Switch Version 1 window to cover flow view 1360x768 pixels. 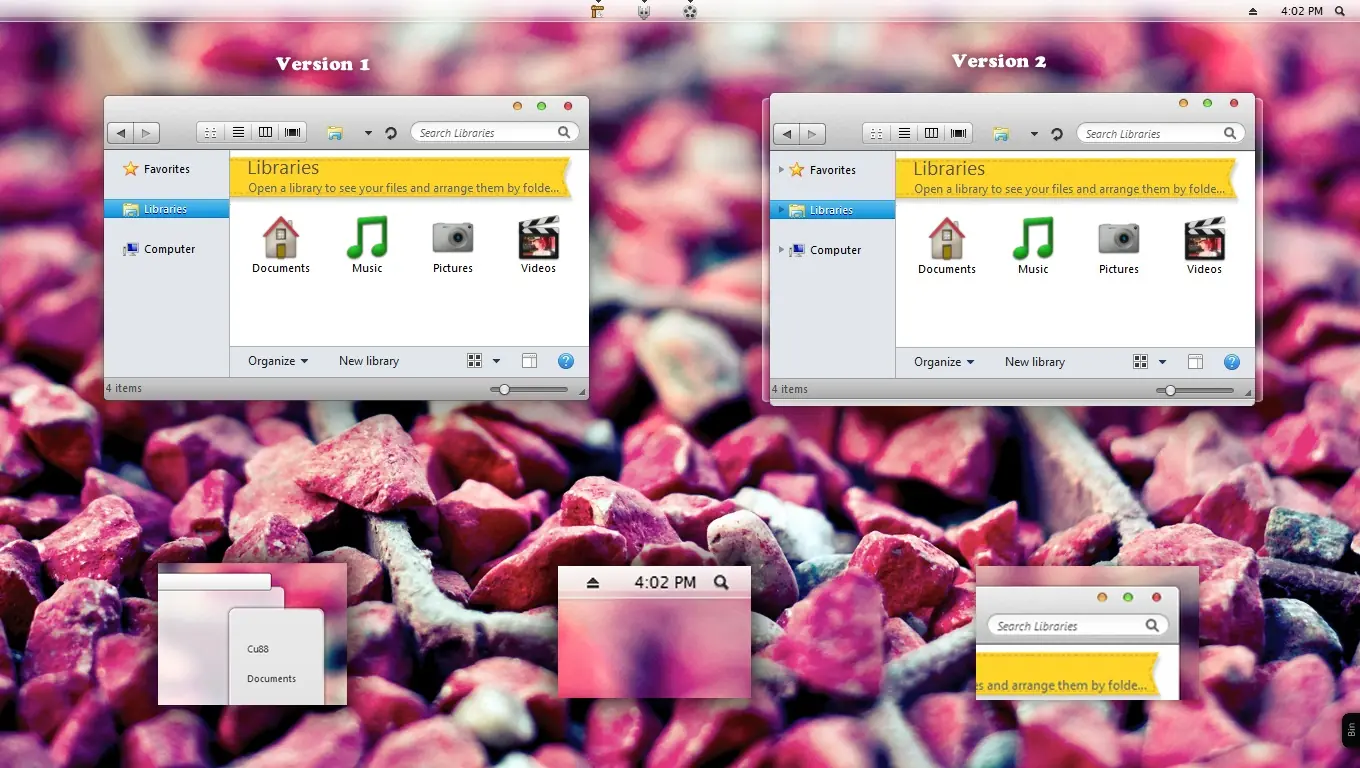click(293, 132)
